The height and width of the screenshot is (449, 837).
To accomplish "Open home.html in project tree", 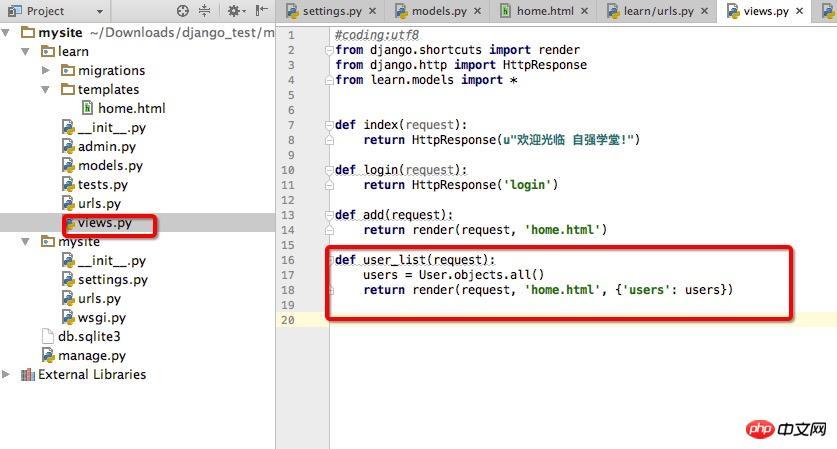I will [x=131, y=108].
